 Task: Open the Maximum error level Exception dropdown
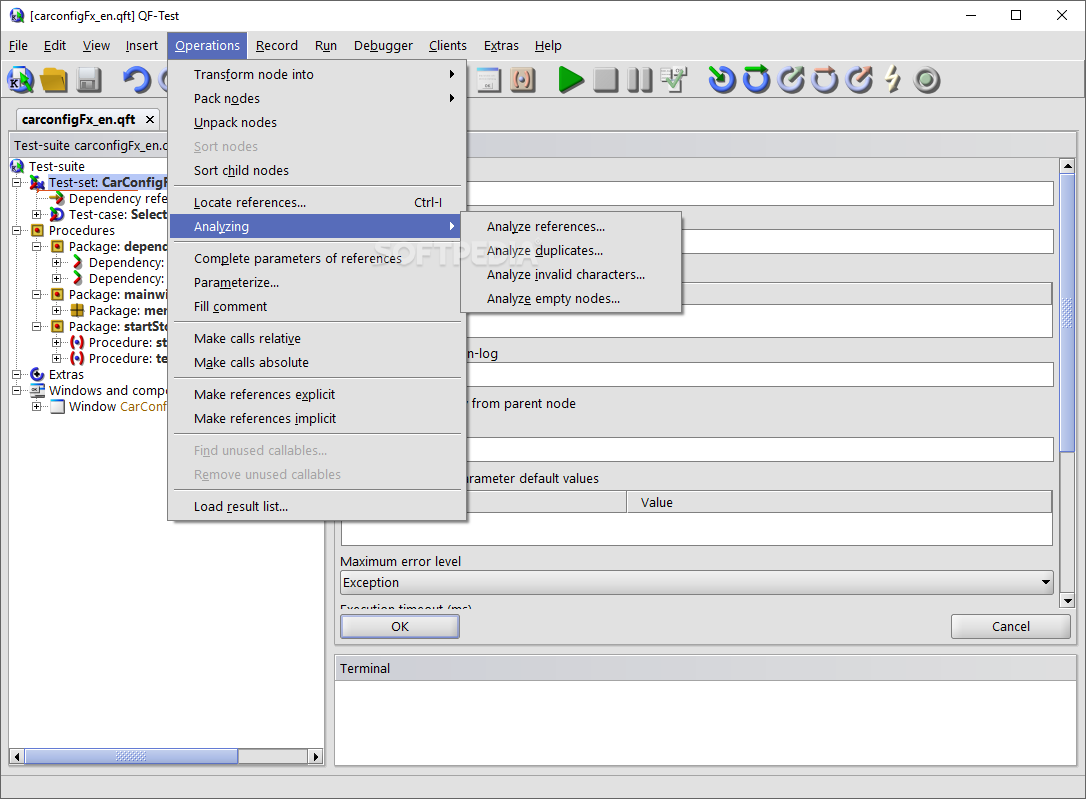[x=697, y=582]
